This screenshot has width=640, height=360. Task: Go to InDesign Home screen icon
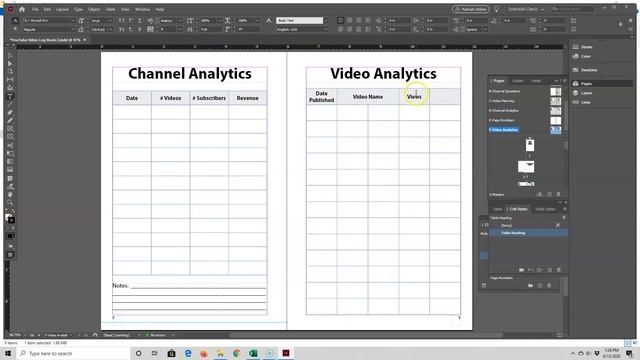coord(22,9)
